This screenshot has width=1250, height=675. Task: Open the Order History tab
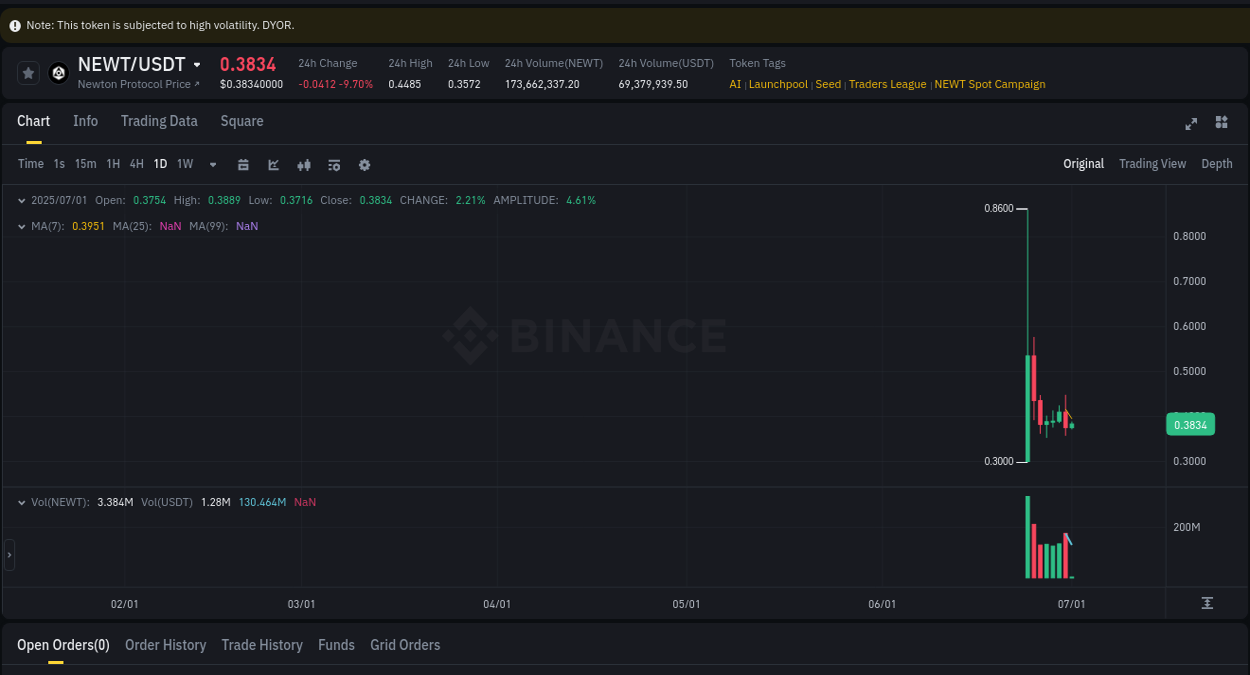165,645
